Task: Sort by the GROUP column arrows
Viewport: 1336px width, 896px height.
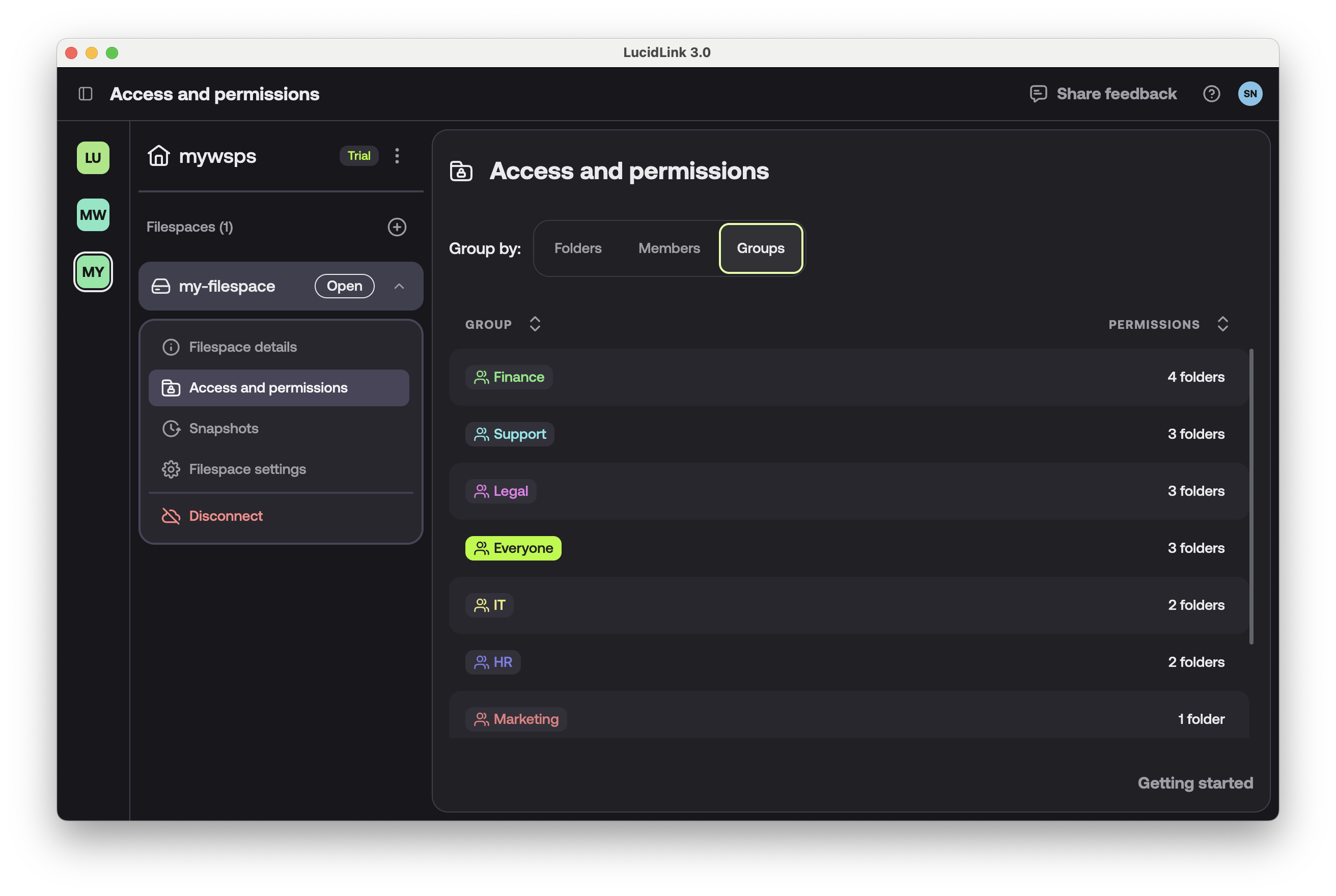Action: tap(535, 324)
